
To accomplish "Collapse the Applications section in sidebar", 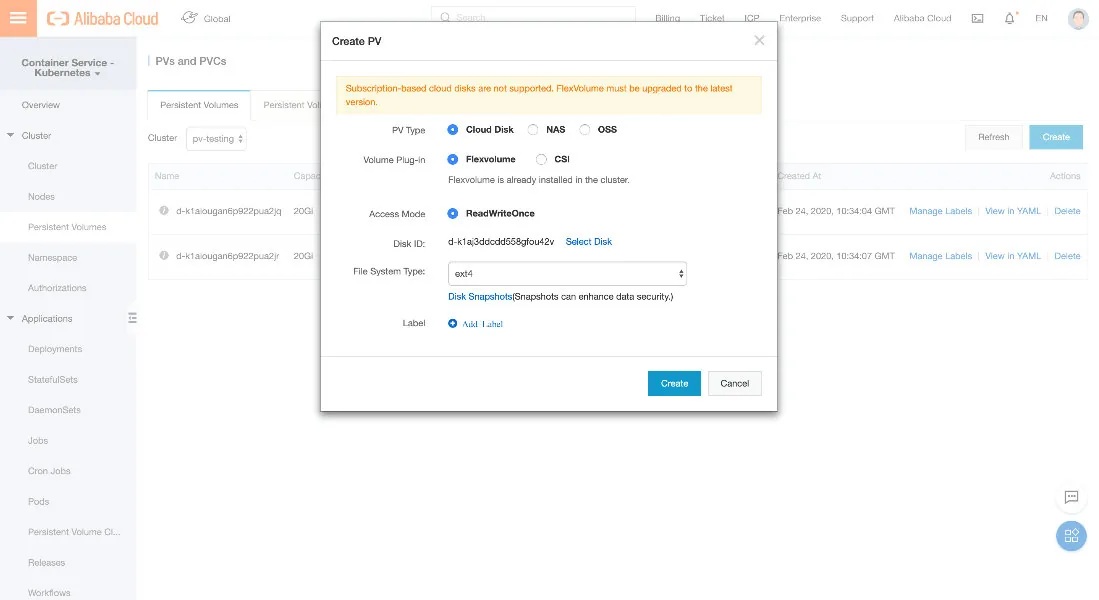I will pyautogui.click(x=11, y=318).
